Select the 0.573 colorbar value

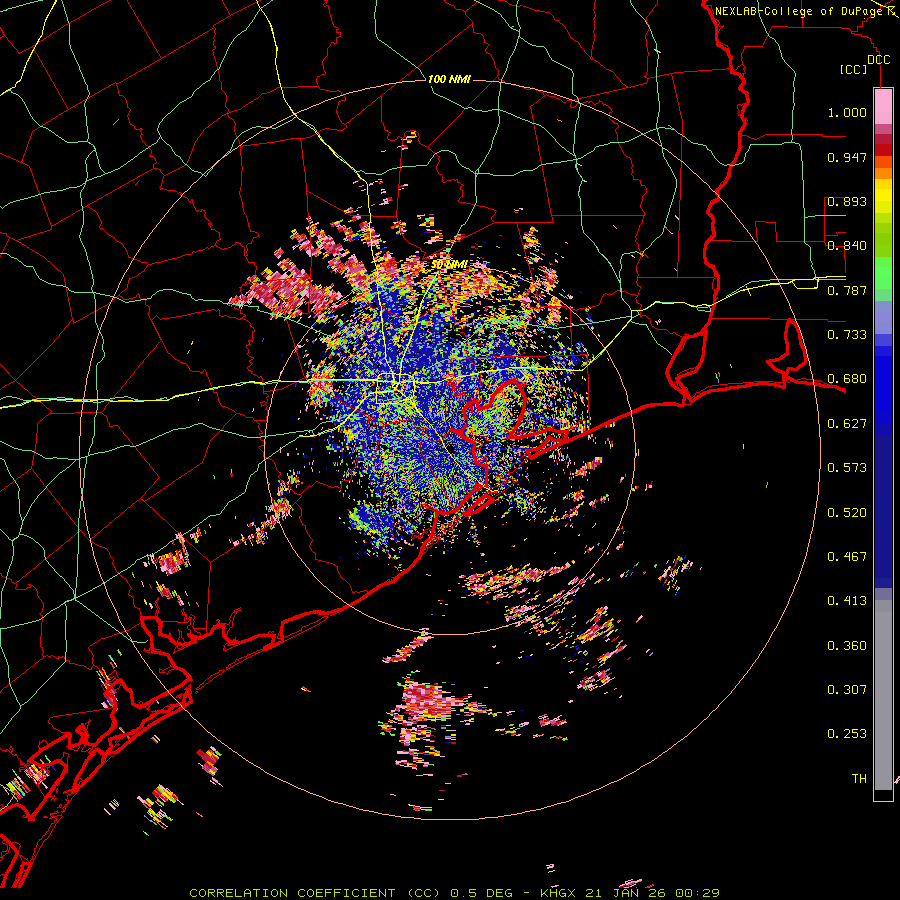(x=847, y=468)
